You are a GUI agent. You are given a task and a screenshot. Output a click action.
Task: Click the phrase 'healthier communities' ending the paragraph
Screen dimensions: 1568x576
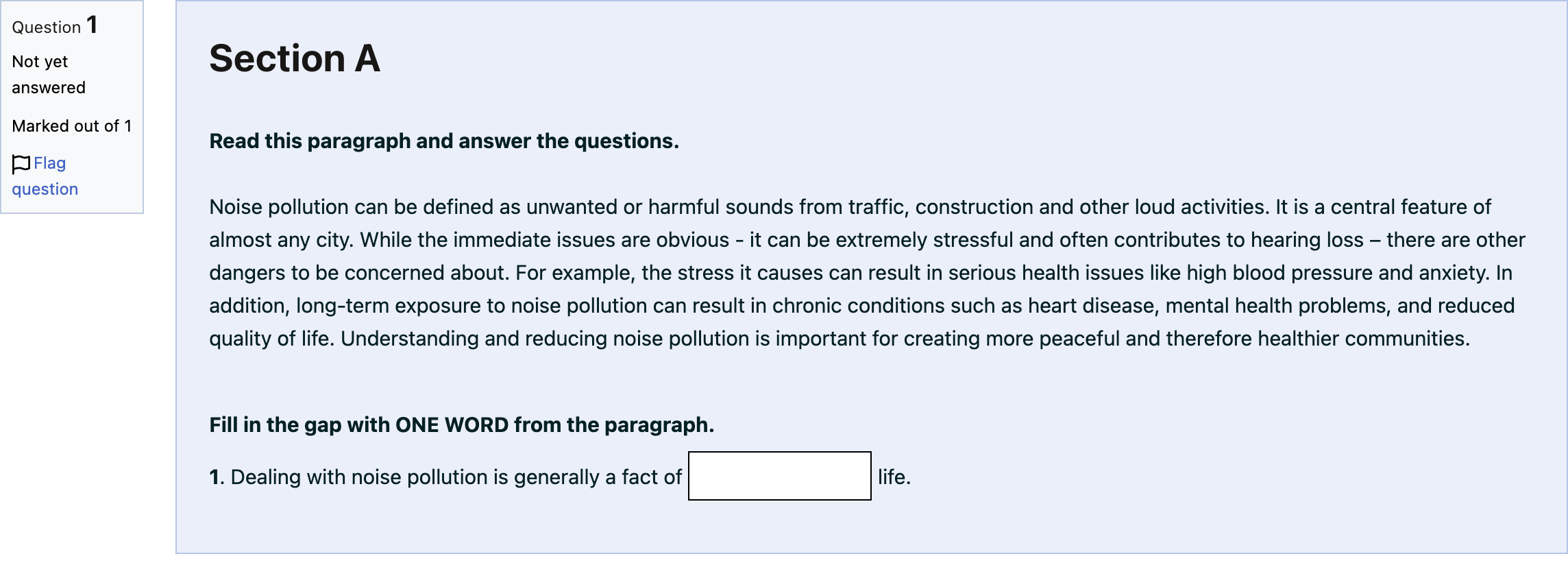[x=1364, y=339]
